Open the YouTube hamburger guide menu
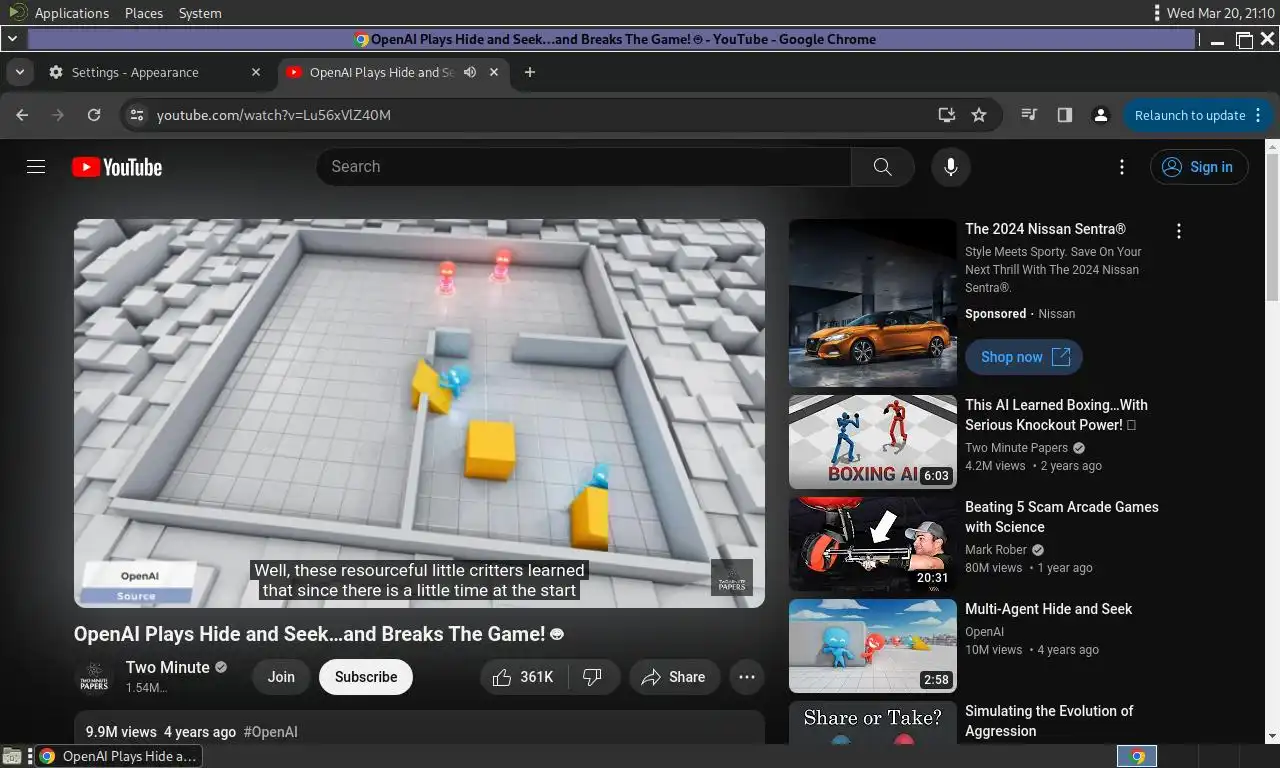 (x=36, y=167)
